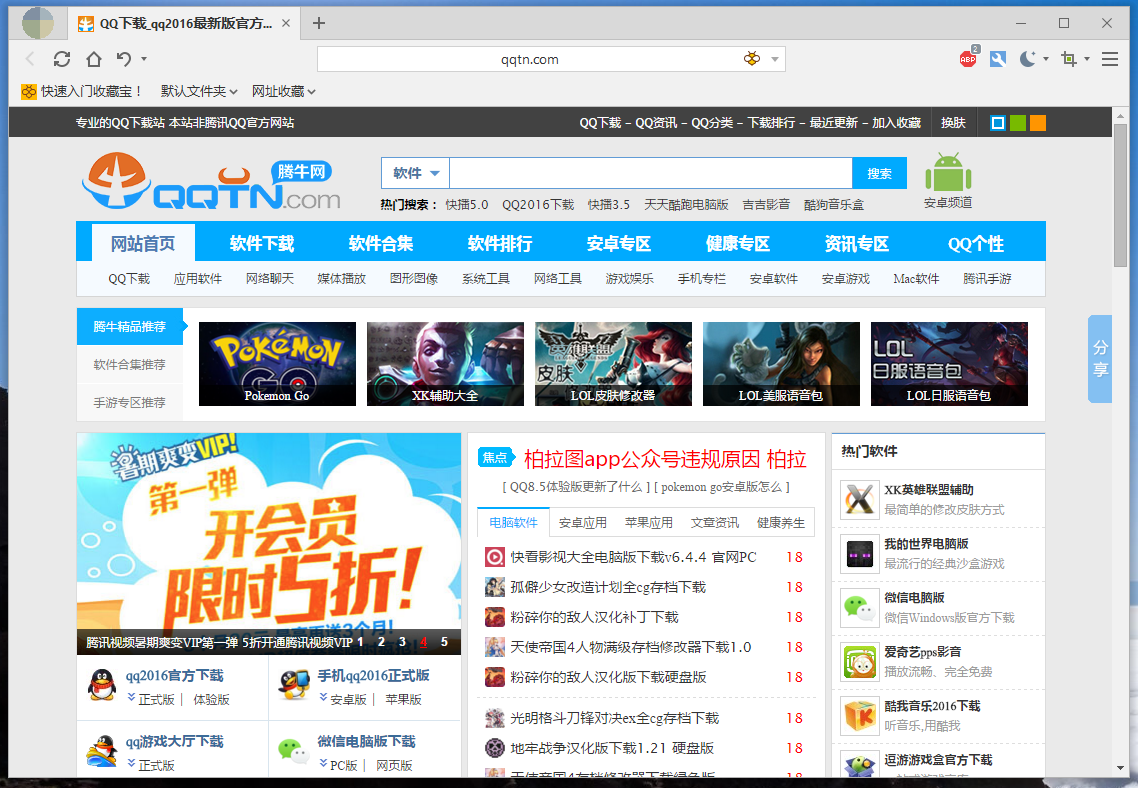Click the screenshot crop icon
The width and height of the screenshot is (1138, 788).
tap(1069, 59)
